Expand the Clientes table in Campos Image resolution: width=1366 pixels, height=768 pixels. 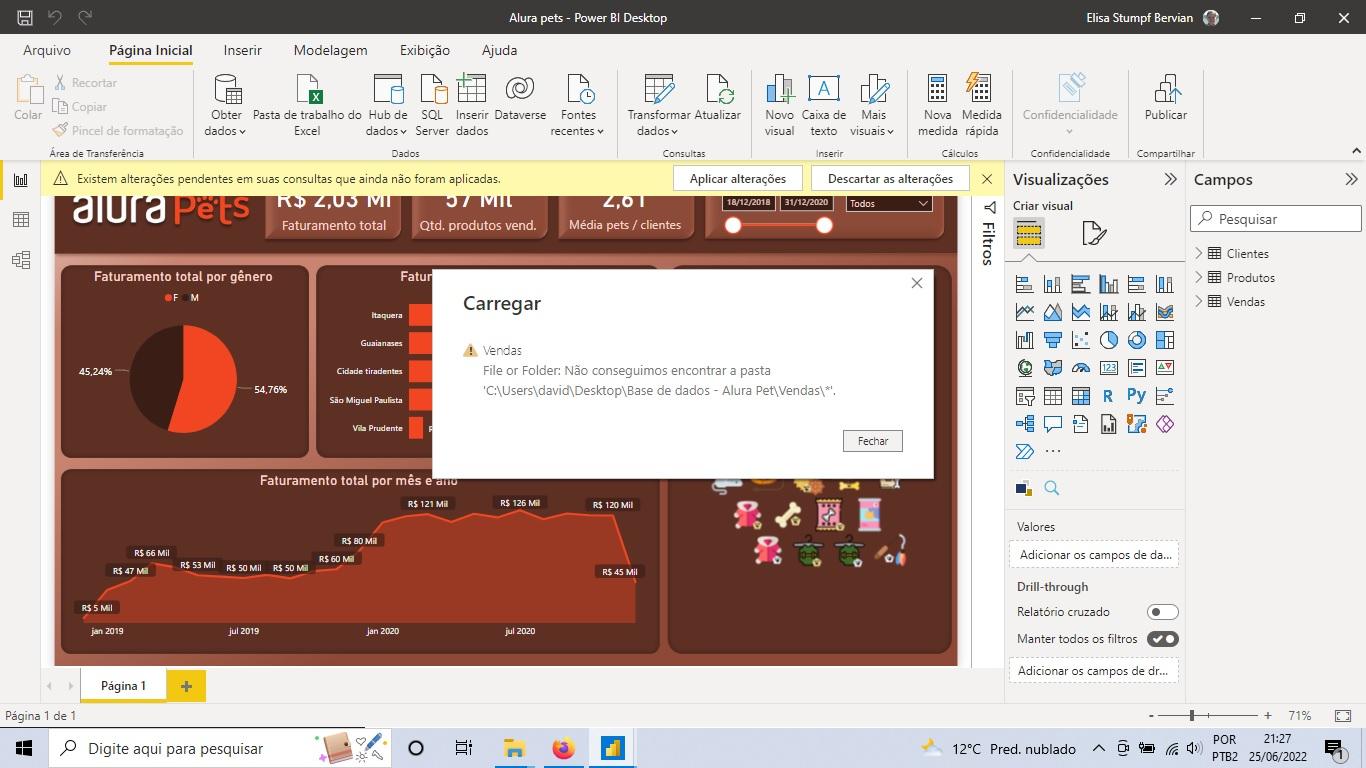[x=1199, y=254]
